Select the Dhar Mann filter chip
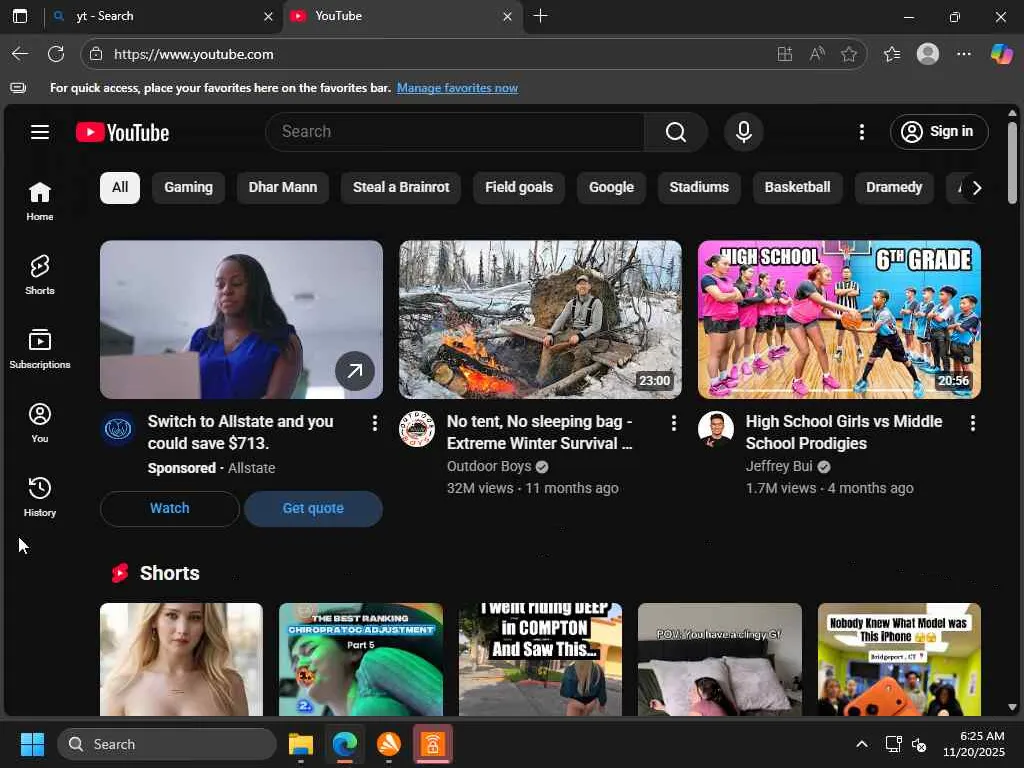Viewport: 1024px width, 768px height. (283, 188)
